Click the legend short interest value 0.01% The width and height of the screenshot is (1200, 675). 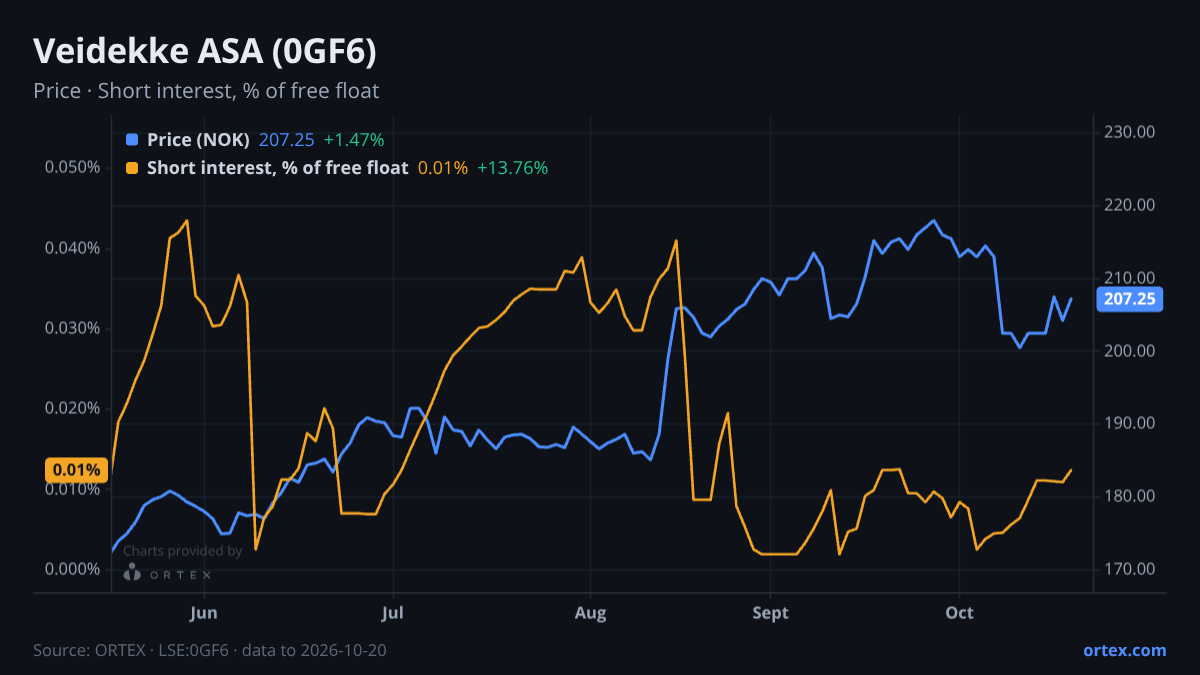pyautogui.click(x=443, y=168)
